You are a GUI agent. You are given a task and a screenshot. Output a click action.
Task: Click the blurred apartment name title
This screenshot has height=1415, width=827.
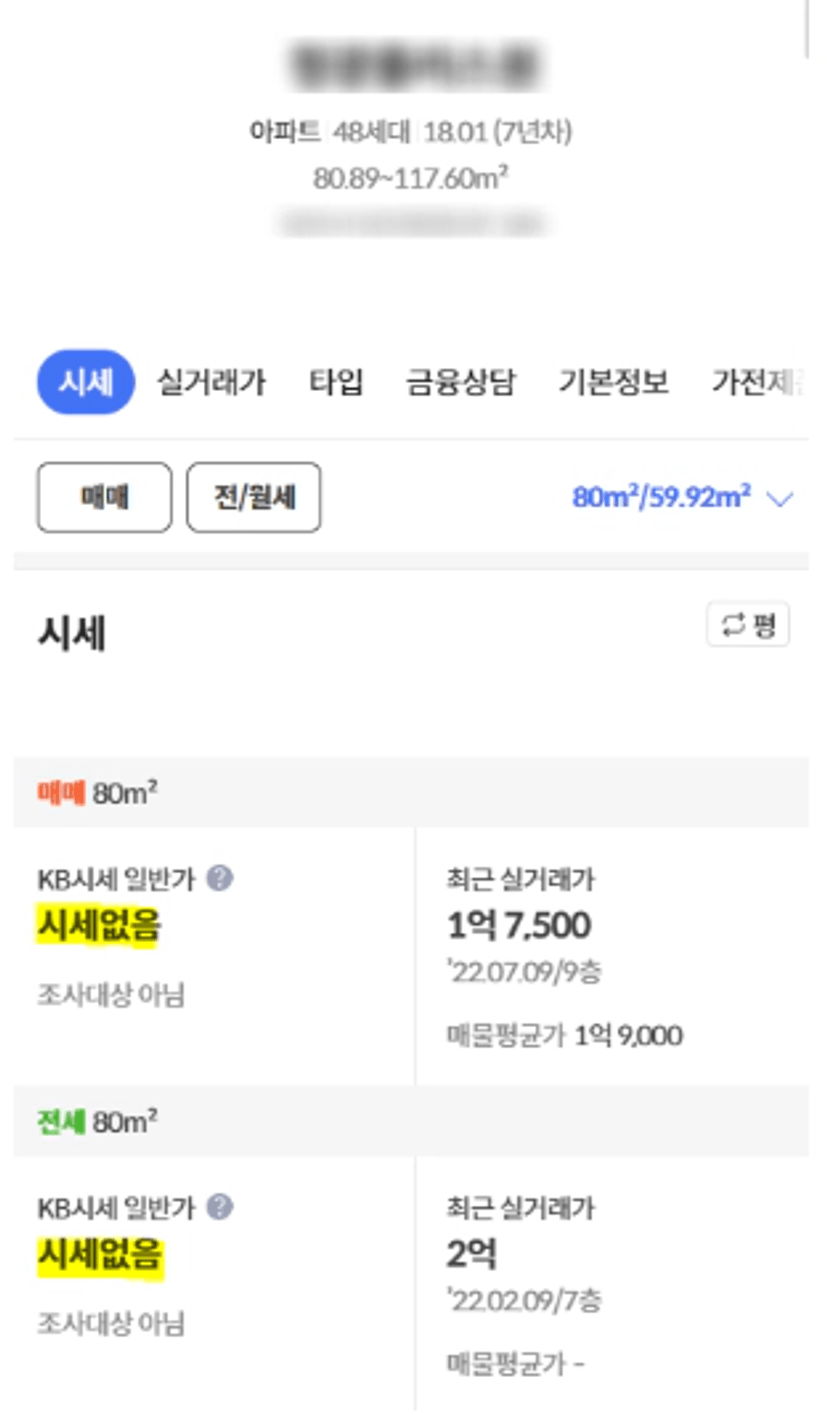(416, 62)
